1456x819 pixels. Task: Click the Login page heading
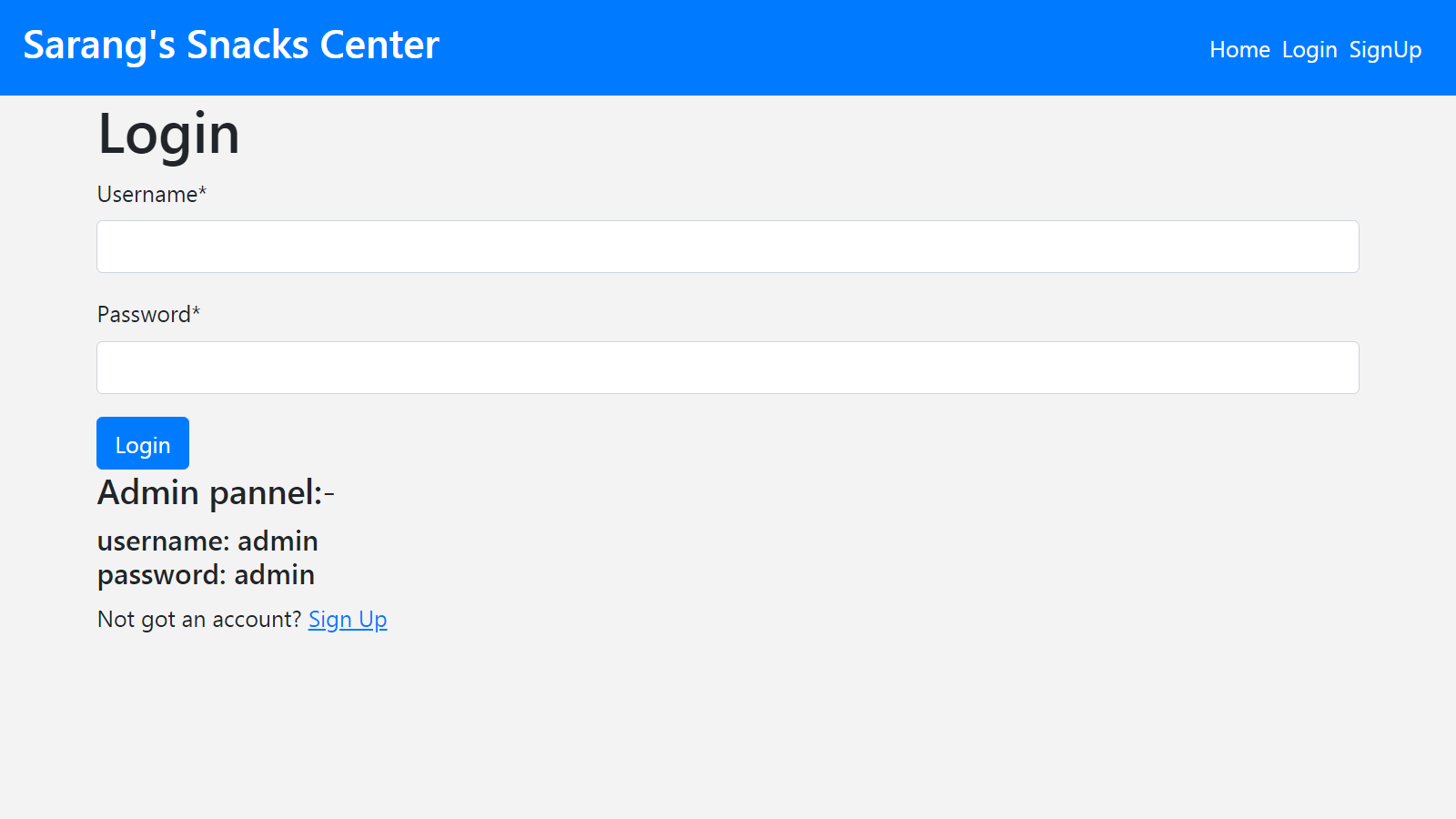pos(168,134)
